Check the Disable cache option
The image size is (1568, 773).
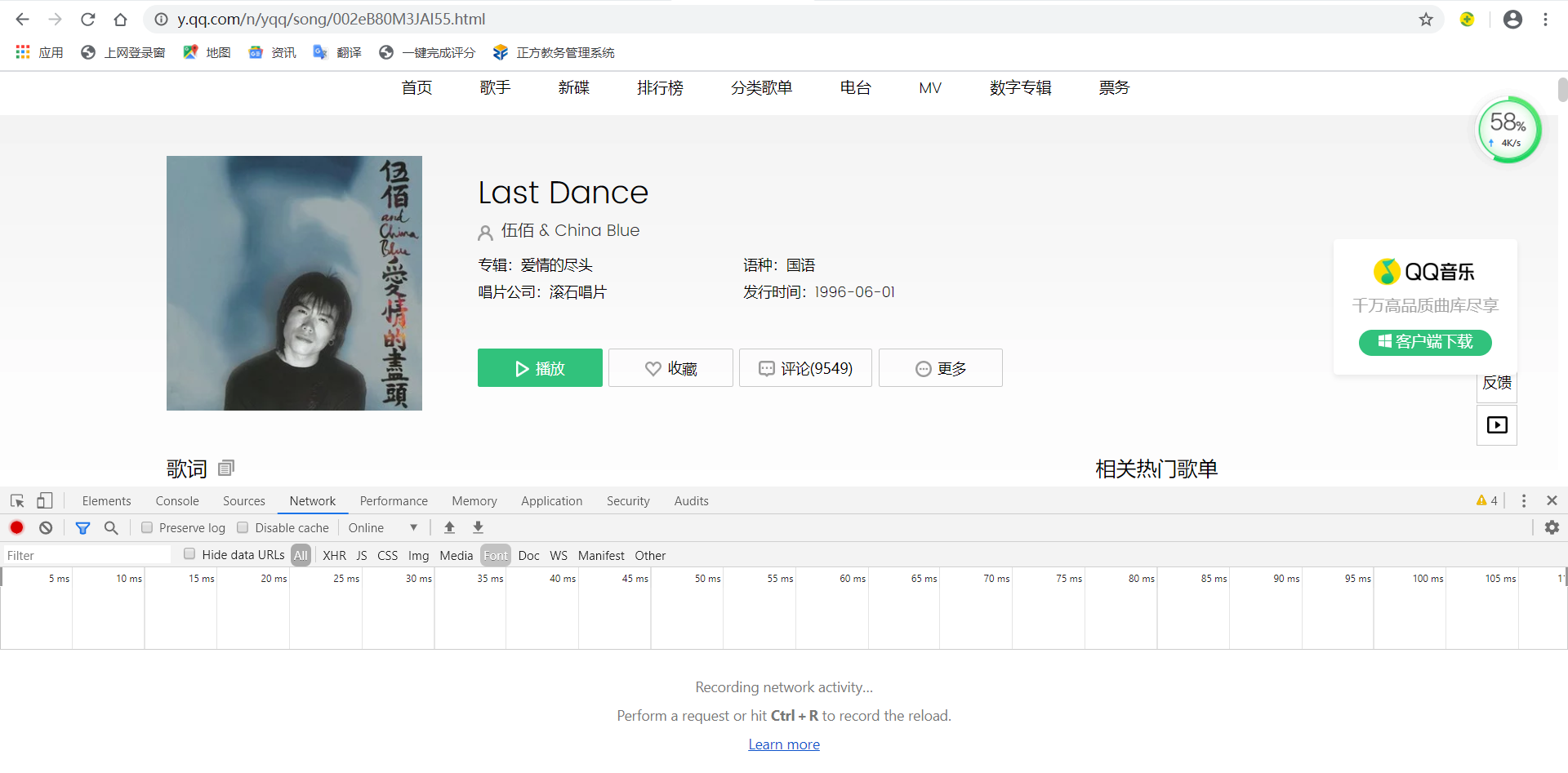click(x=243, y=527)
